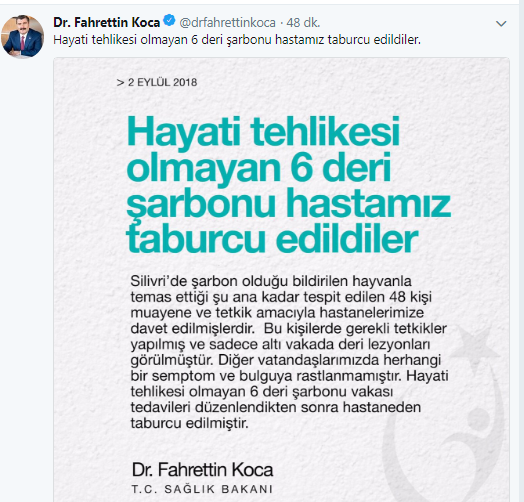The image size is (524, 502).
Task: Click the headline line taburcu edildiler
Action: [272, 239]
